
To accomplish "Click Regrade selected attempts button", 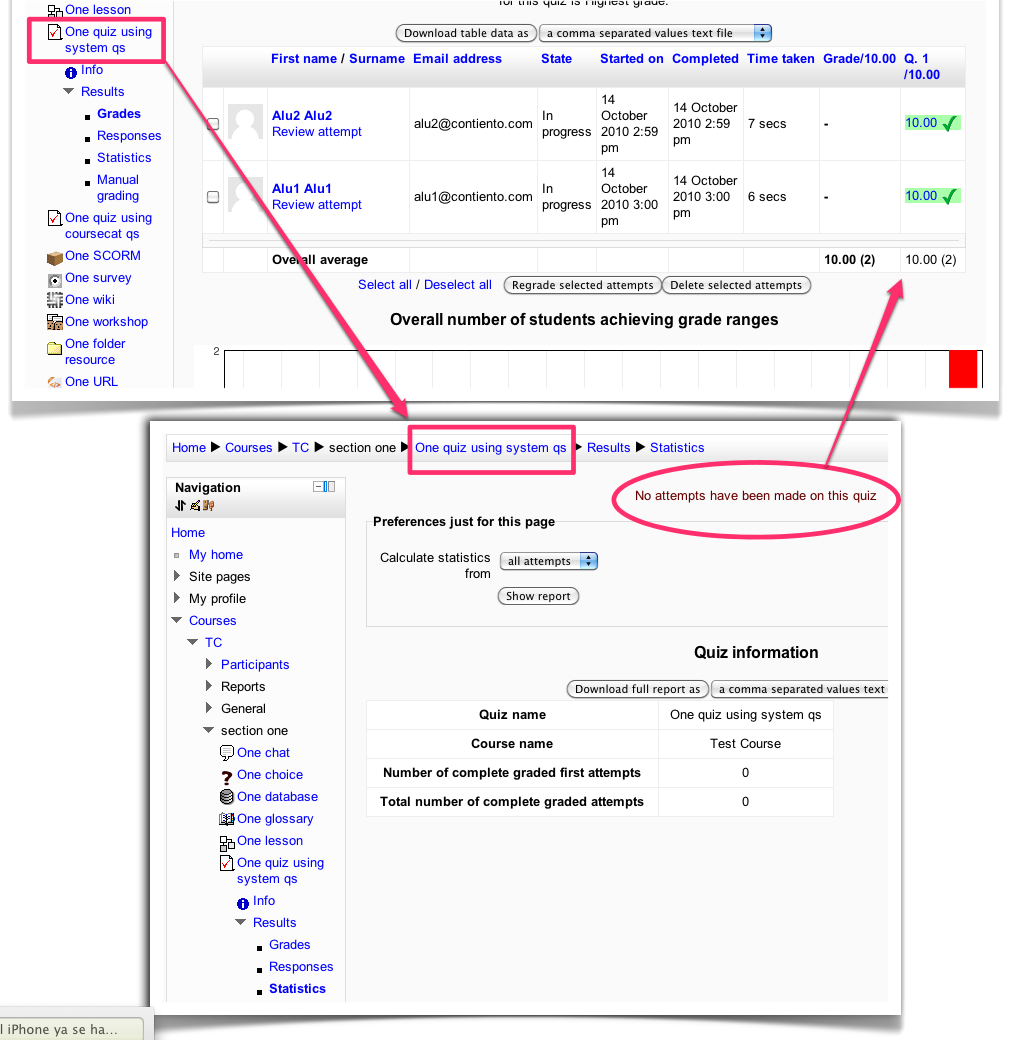I will point(582,285).
